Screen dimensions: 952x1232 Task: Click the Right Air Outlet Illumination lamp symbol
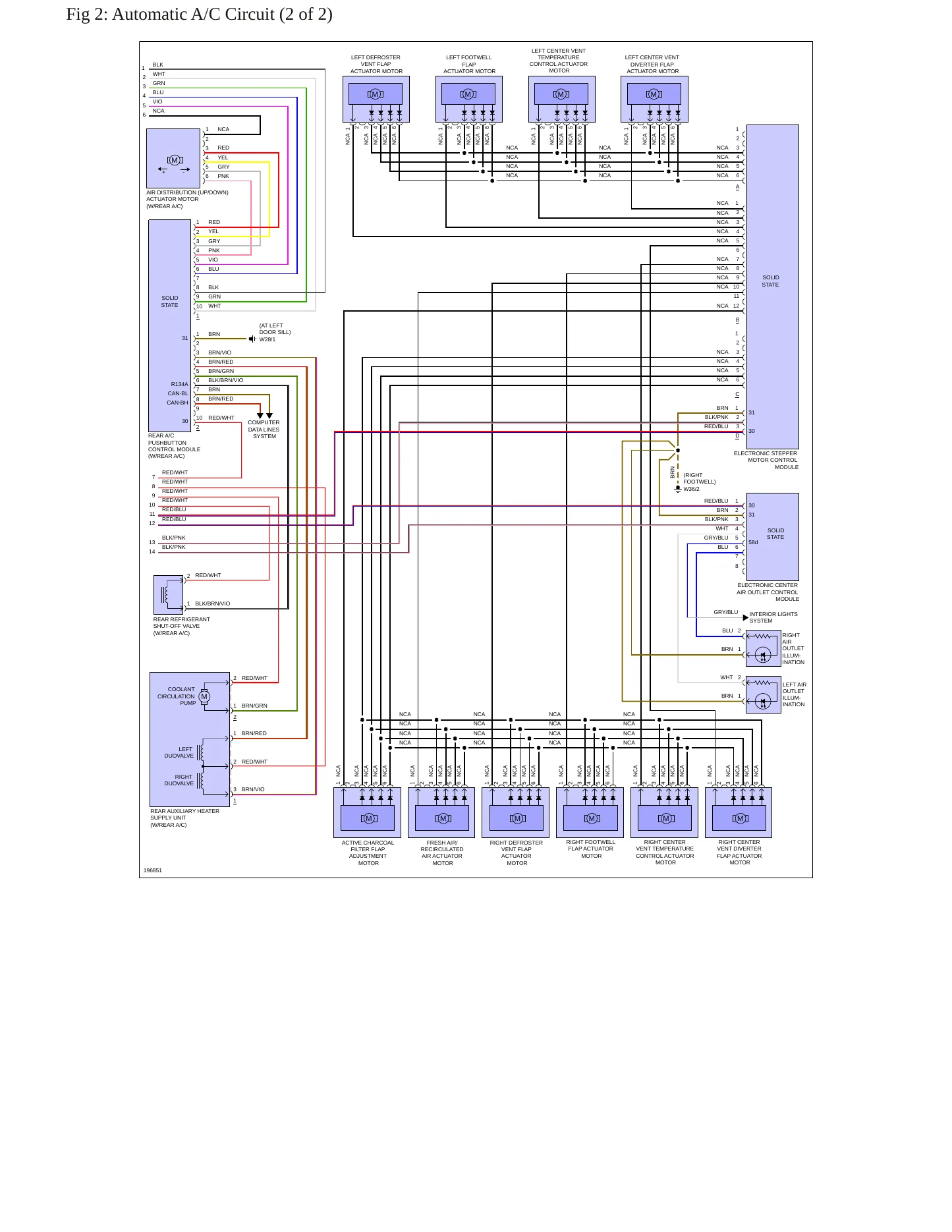pyautogui.click(x=763, y=656)
